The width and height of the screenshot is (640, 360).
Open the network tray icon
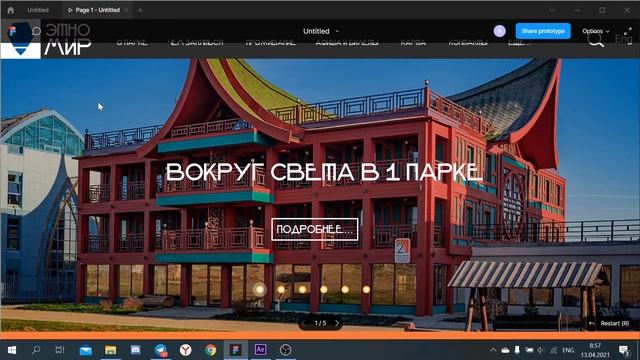[x=553, y=350]
